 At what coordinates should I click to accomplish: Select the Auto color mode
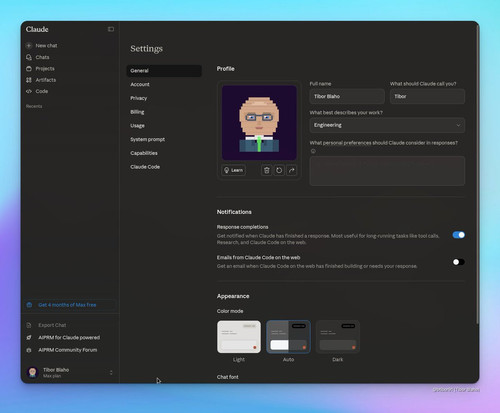click(x=288, y=337)
